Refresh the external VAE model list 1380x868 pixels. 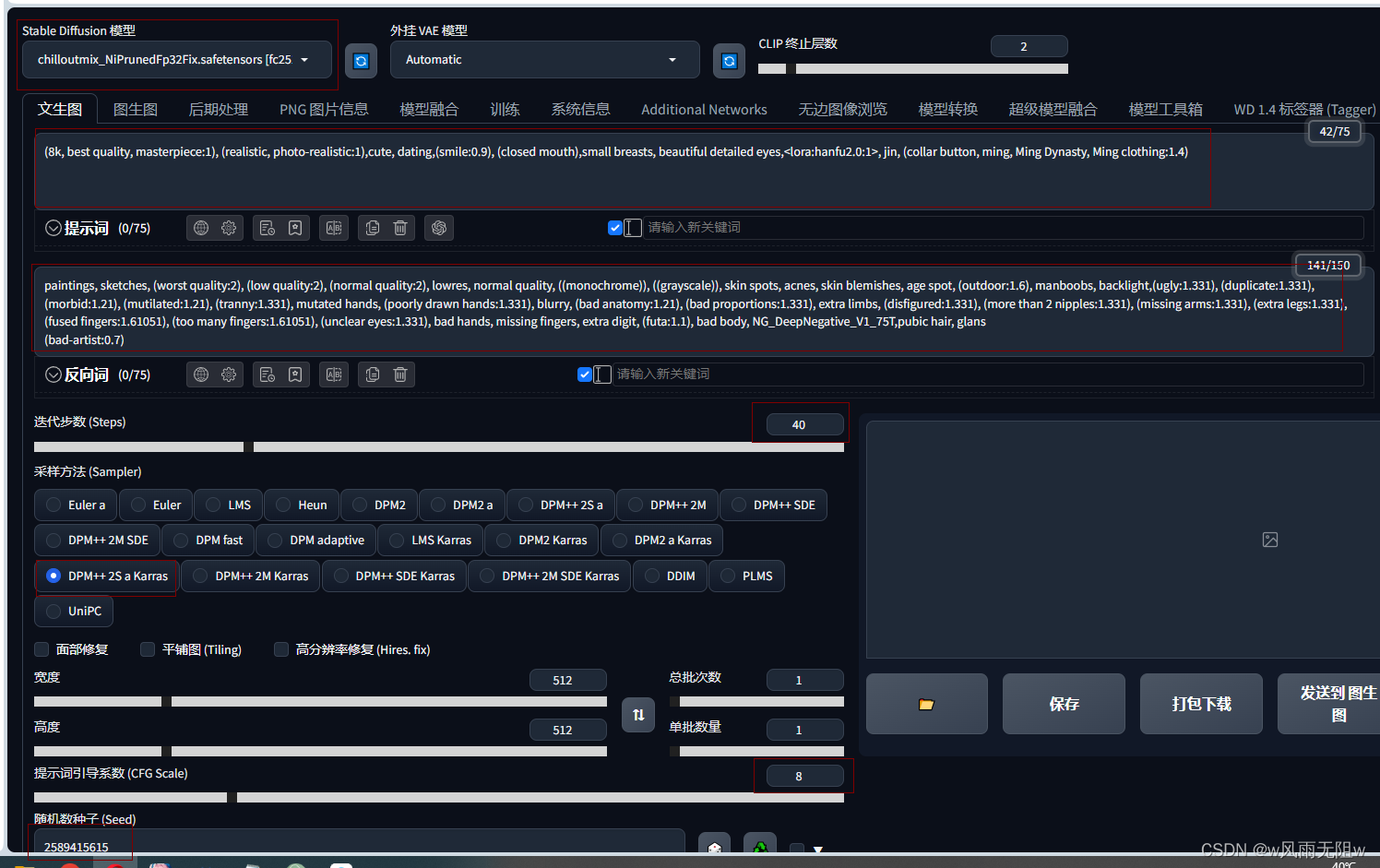pyautogui.click(x=729, y=61)
